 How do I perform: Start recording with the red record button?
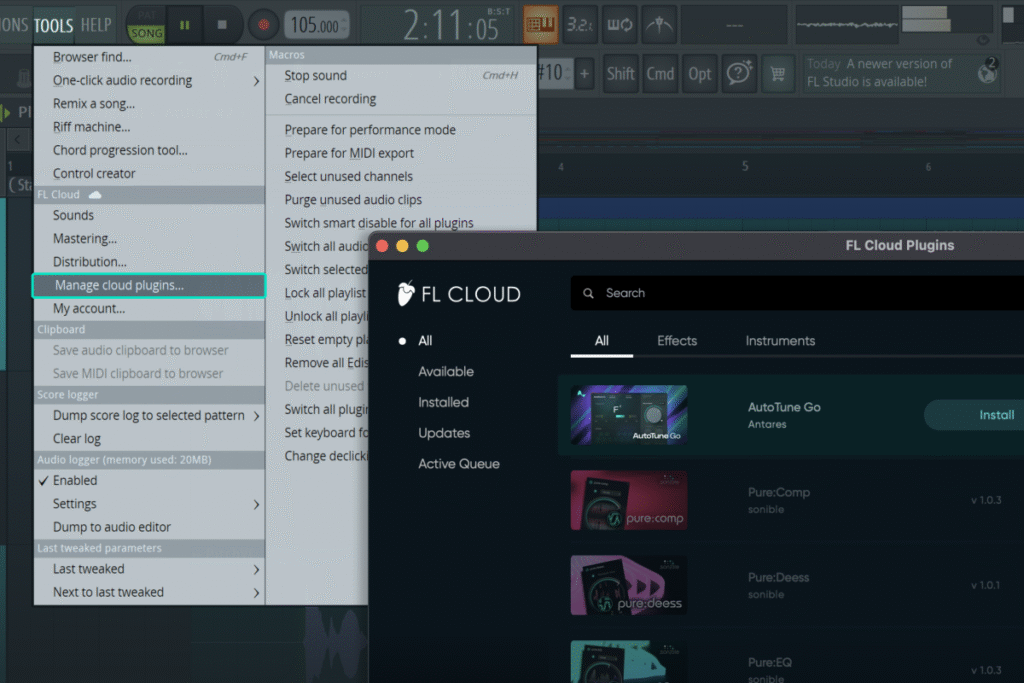[x=263, y=25]
